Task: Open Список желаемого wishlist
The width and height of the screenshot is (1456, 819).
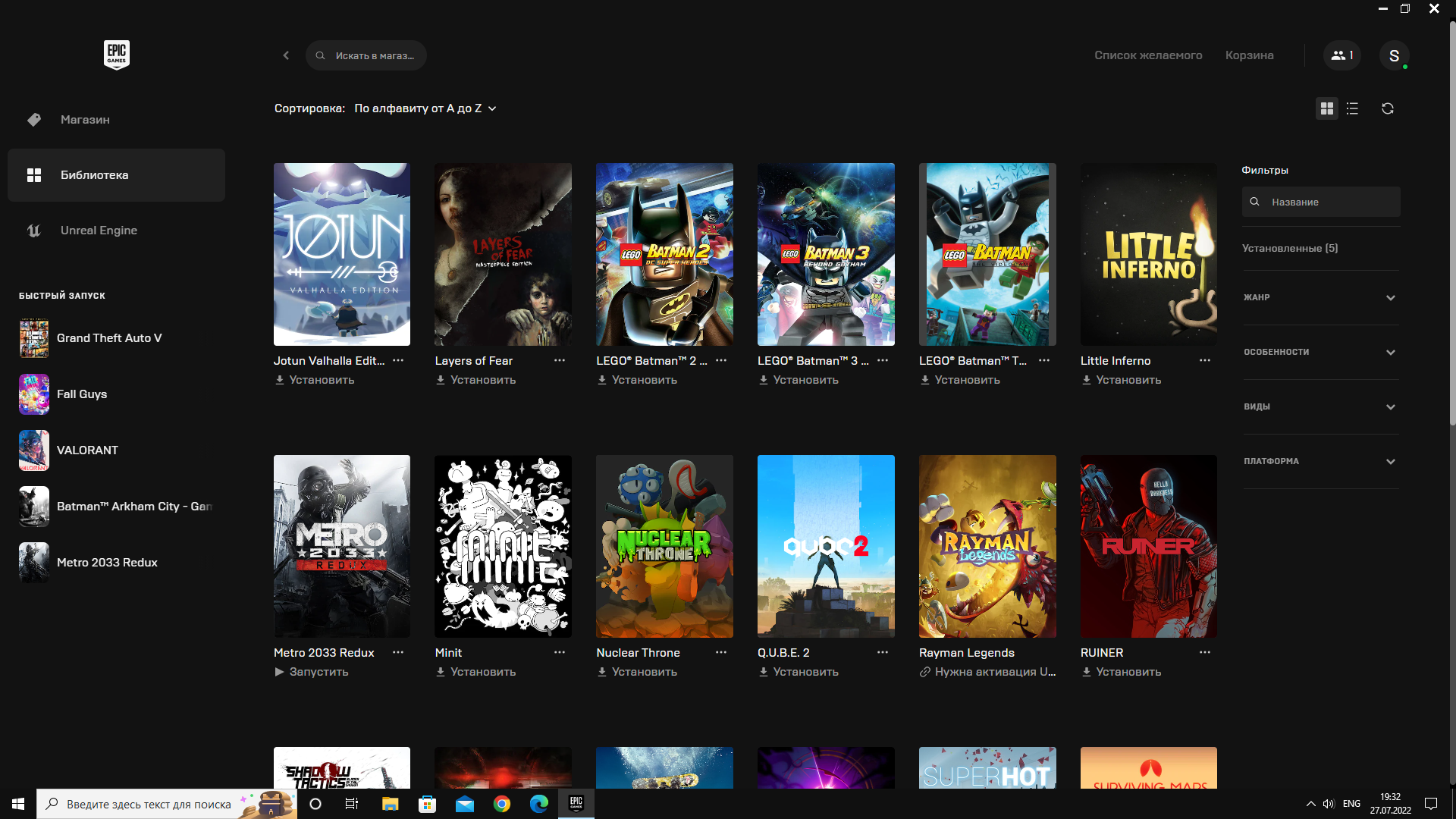Action: point(1148,55)
